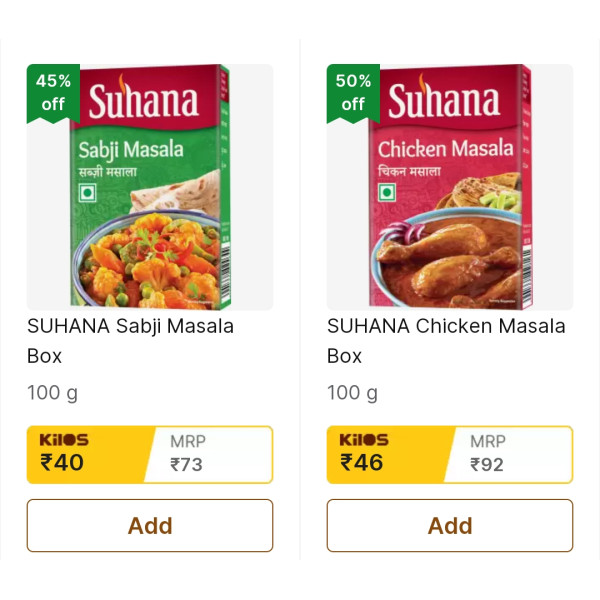Tap the vegetarian mark on Sabji Masala box

[87, 192]
